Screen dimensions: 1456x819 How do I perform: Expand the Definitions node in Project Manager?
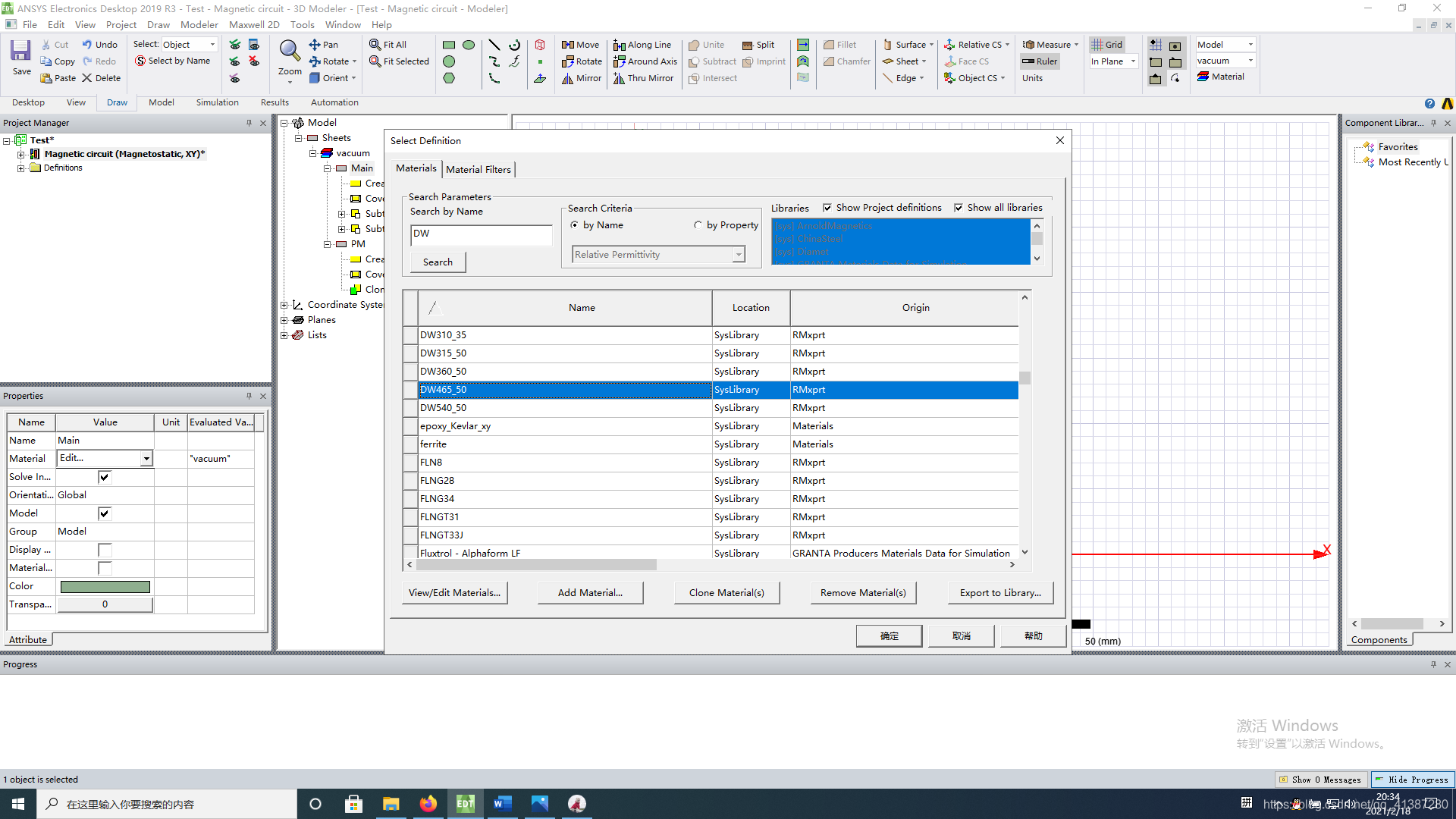click(21, 168)
